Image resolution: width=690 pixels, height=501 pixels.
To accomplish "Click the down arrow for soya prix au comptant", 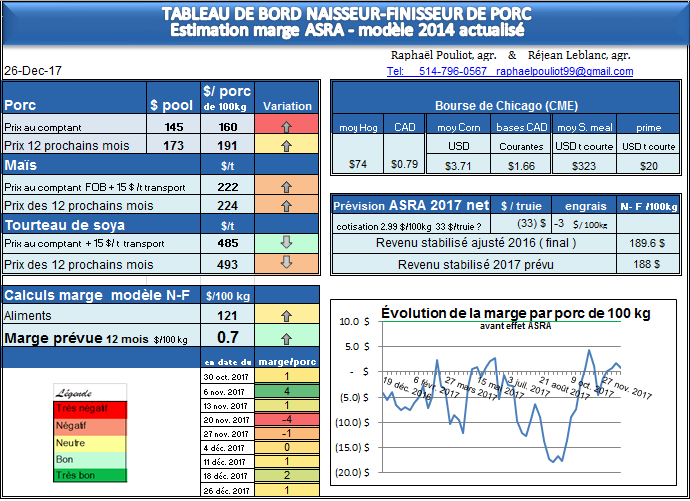I will tap(287, 244).
